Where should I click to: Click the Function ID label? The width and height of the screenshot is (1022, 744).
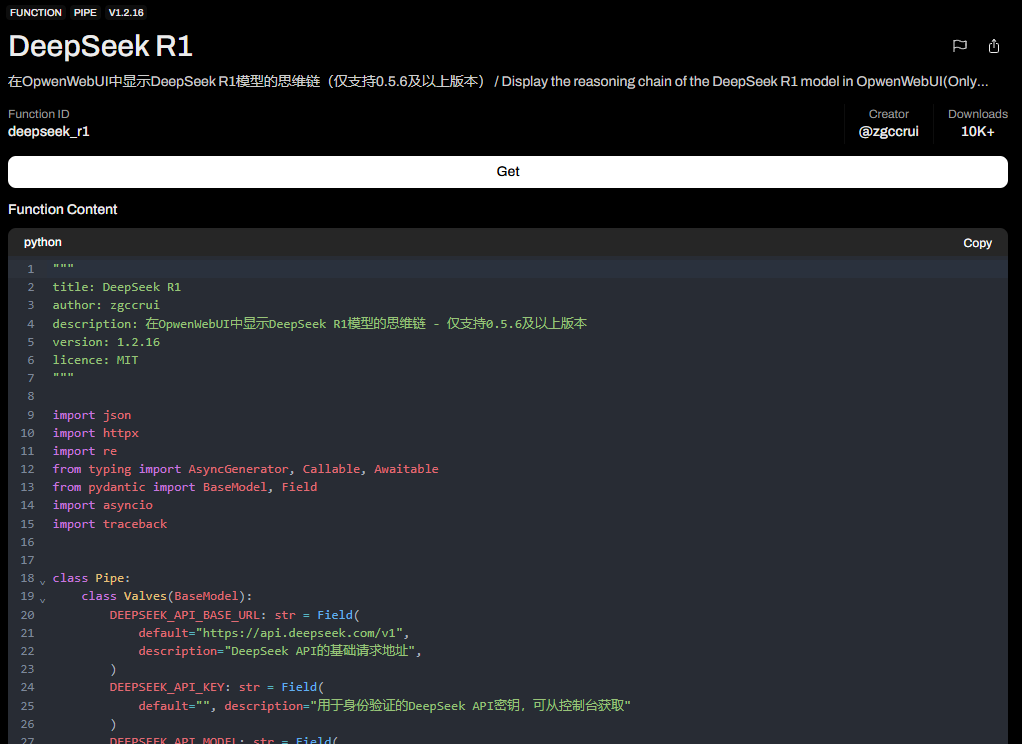(x=38, y=114)
